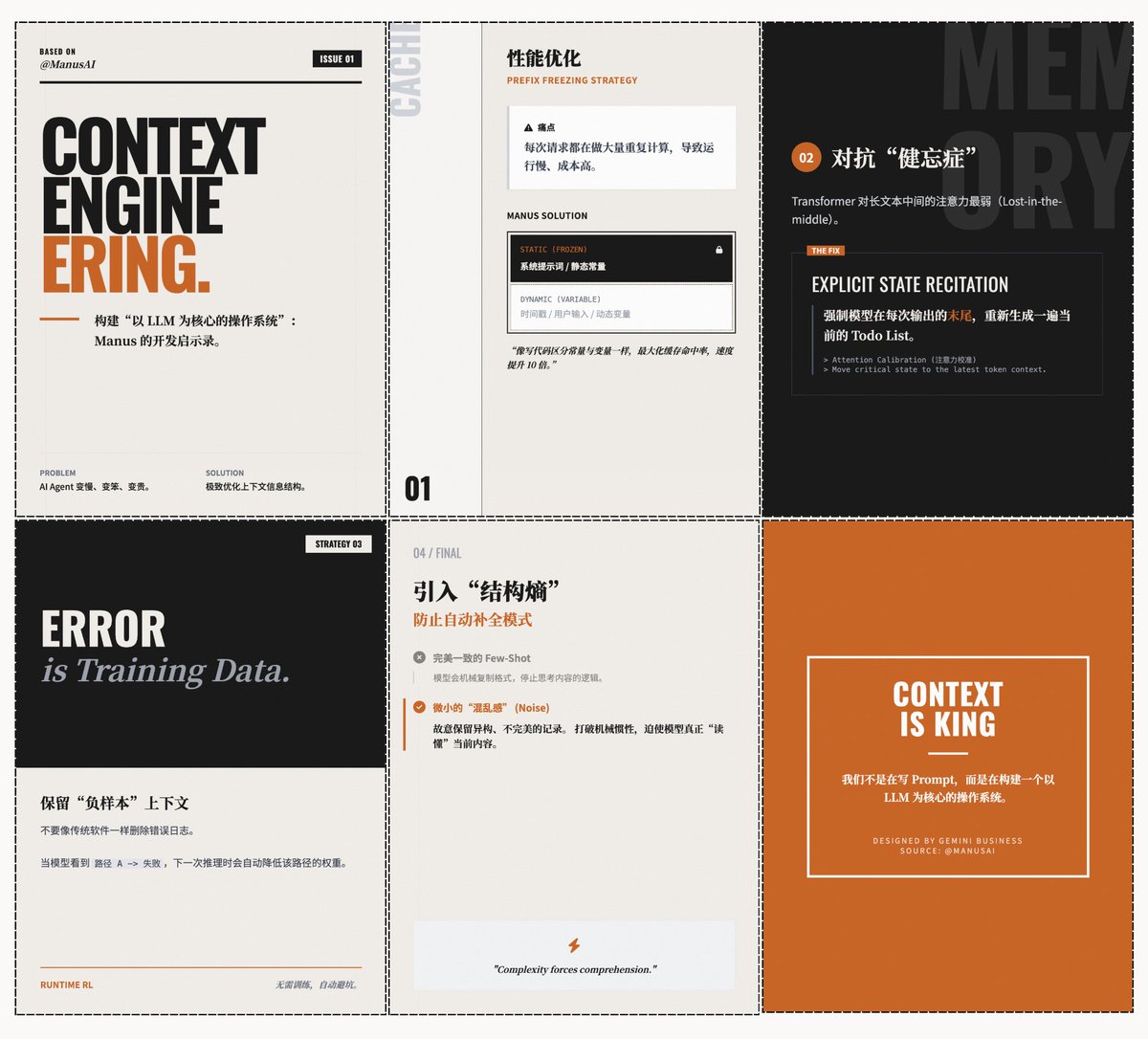Image resolution: width=1148 pixels, height=1039 pixels.
Task: Click the DESIGNED BY GEMINI BUSINESS credit
Action: pos(947,841)
